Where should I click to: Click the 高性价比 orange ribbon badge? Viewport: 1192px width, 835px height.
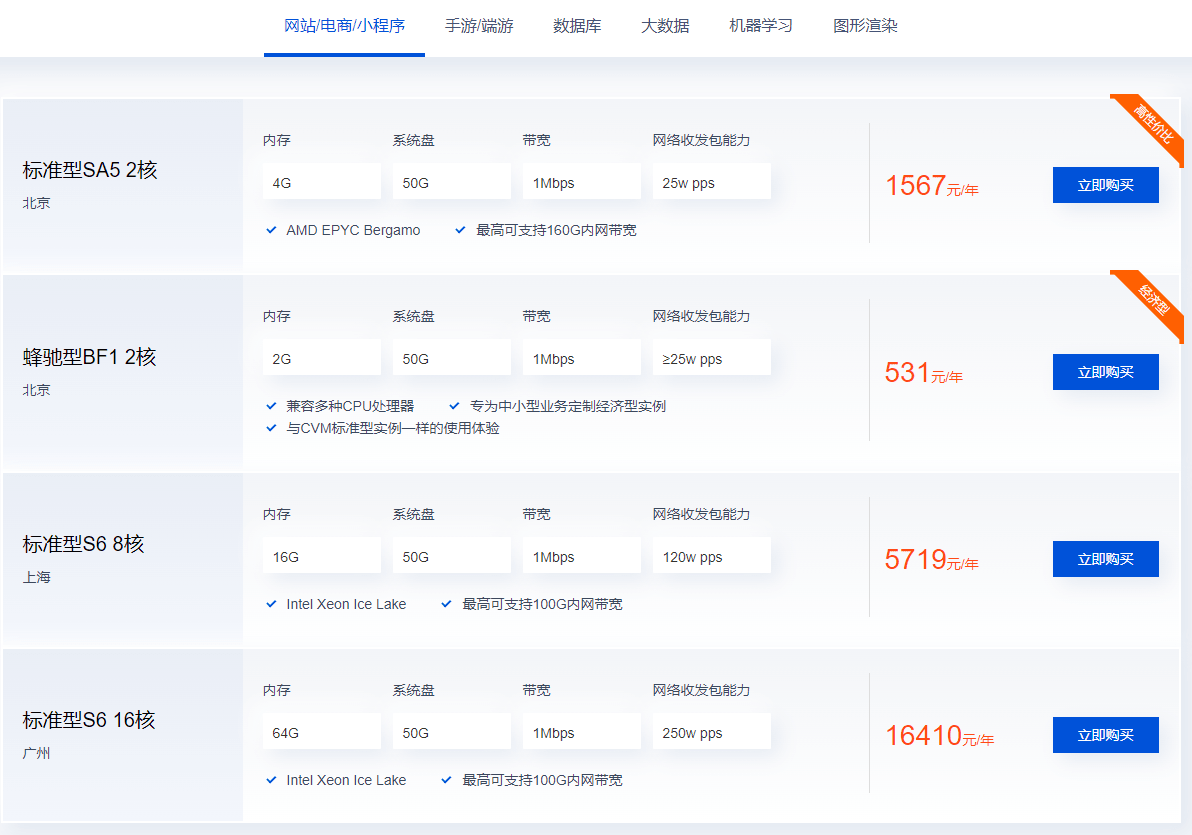1153,125
